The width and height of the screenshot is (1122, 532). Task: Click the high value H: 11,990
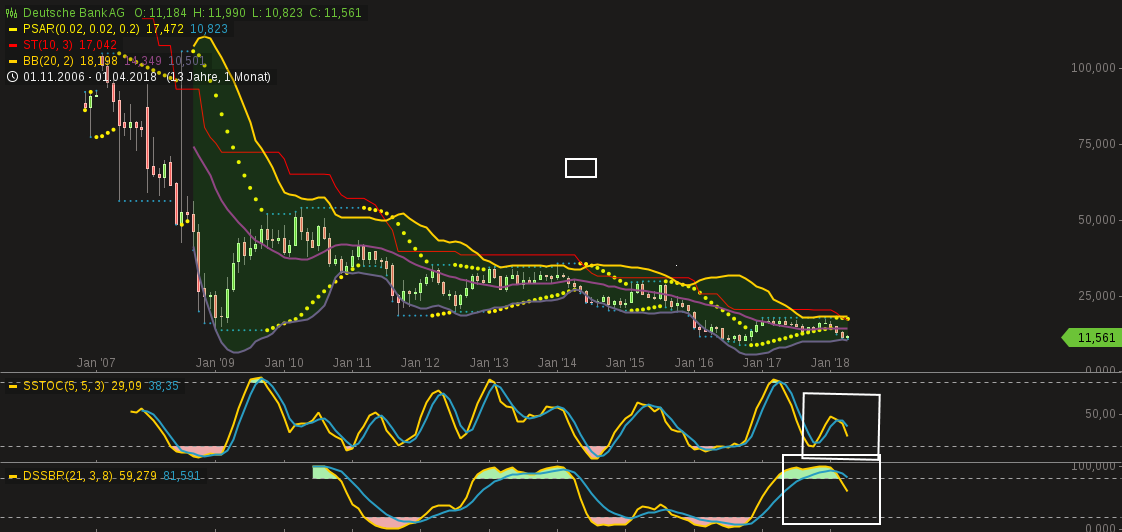pyautogui.click(x=221, y=13)
